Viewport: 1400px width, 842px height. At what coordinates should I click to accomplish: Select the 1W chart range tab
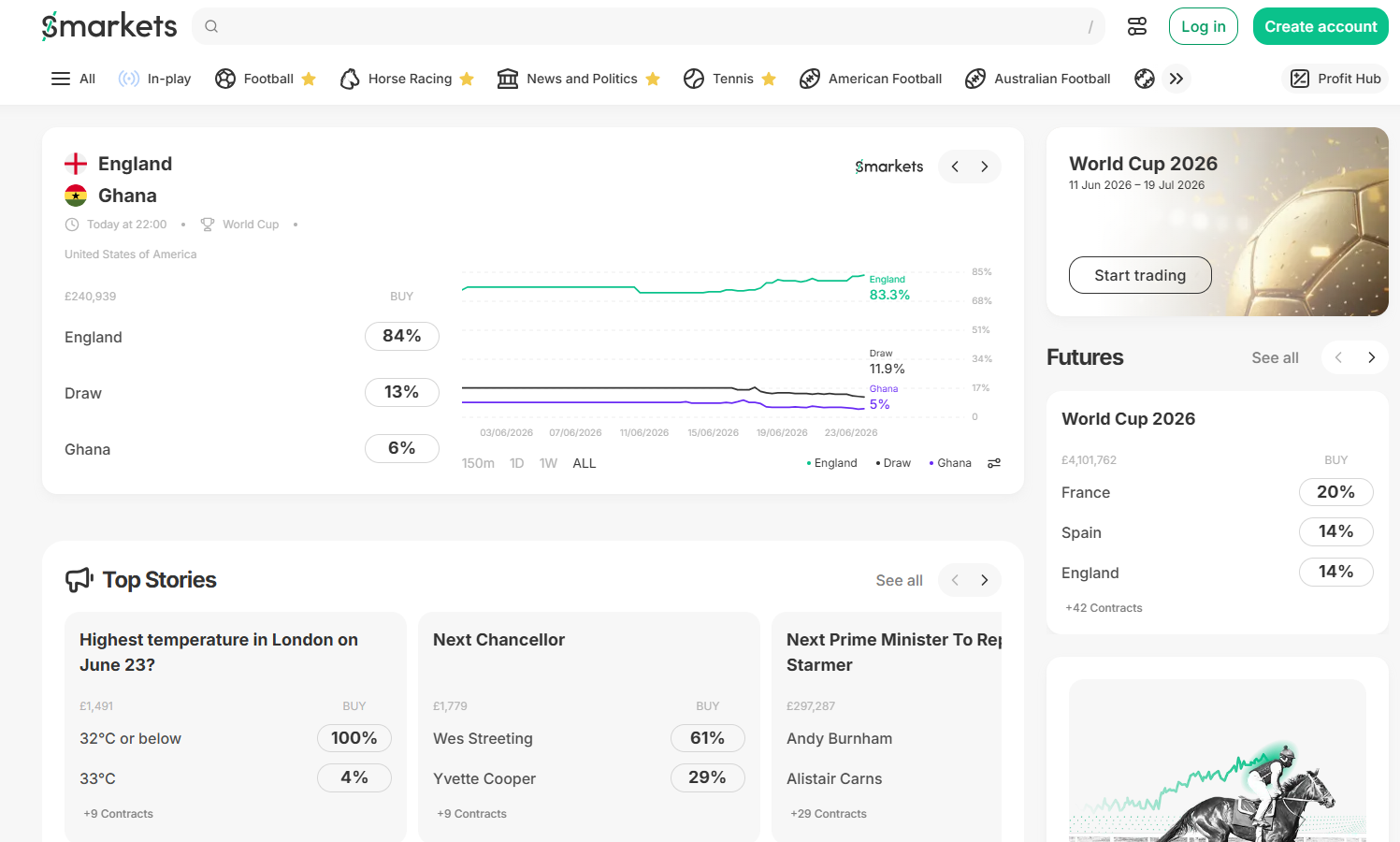coord(548,463)
